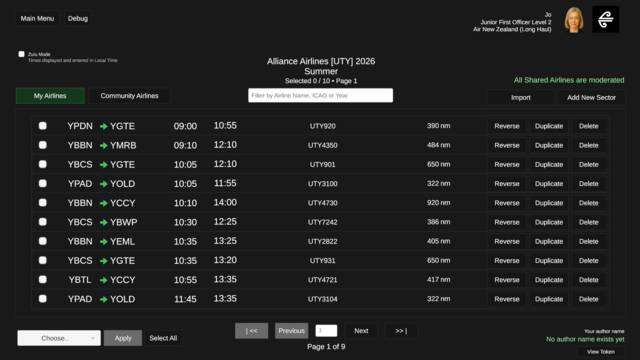Click the page number input field
The image size is (640, 360).
(x=326, y=331)
